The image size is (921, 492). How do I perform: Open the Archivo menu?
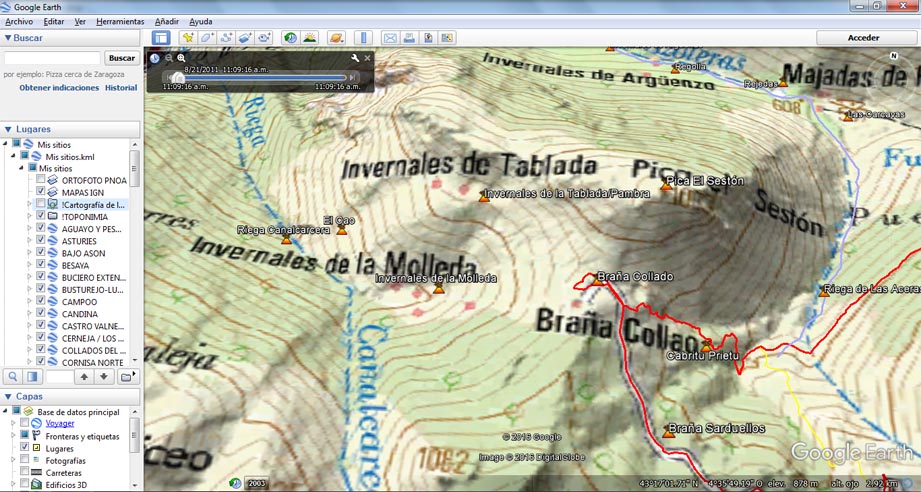pyautogui.click(x=19, y=22)
